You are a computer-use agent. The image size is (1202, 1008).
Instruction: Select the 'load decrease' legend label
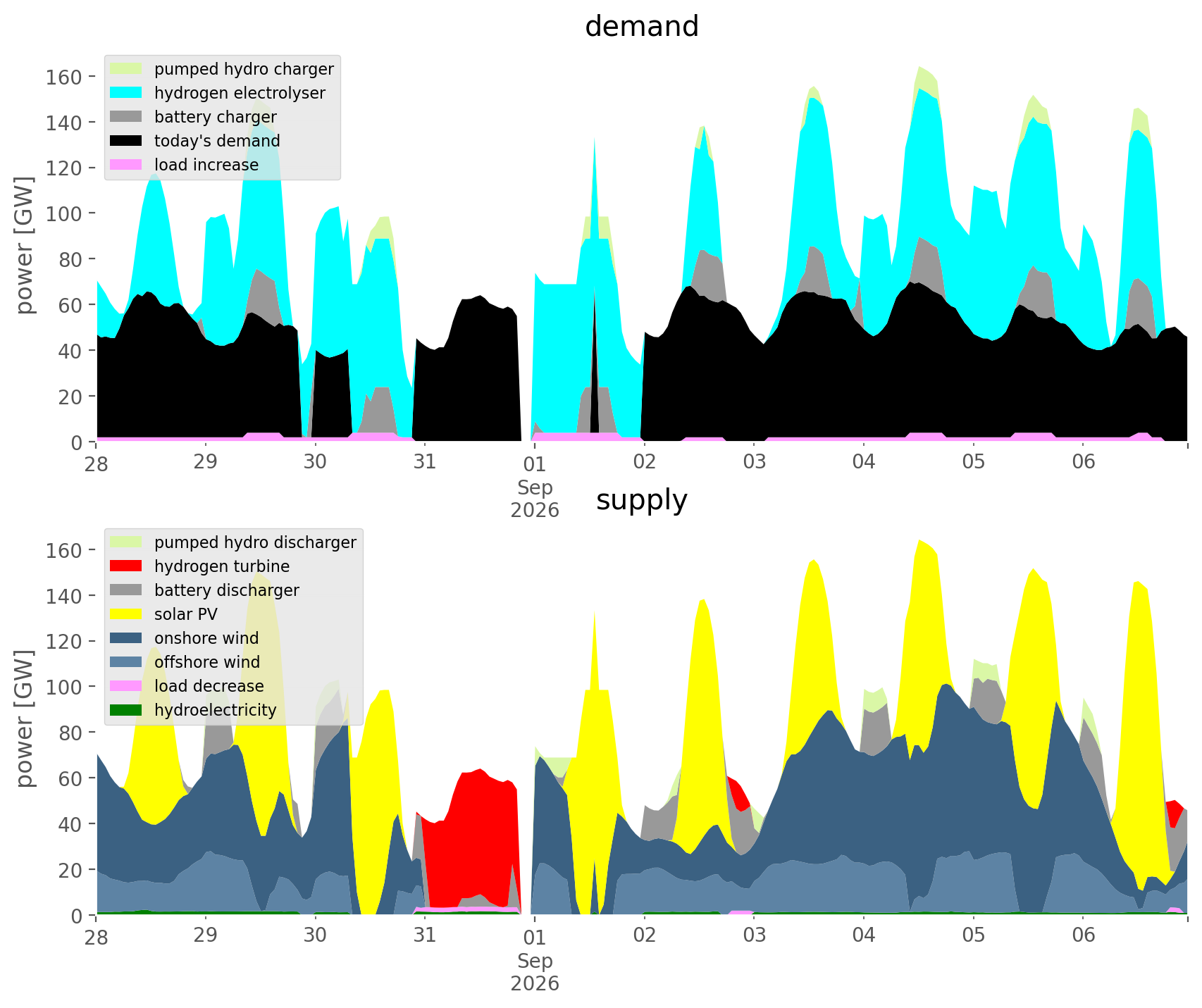pyautogui.click(x=209, y=686)
